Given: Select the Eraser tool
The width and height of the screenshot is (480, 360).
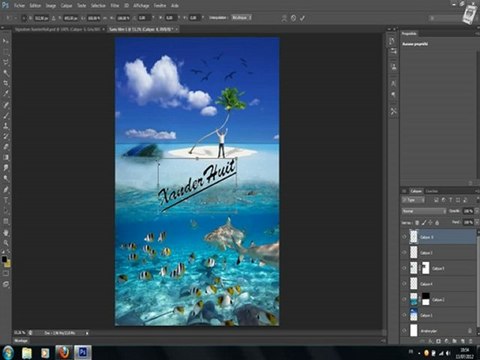Looking at the screenshot, I should (x=6, y=147).
